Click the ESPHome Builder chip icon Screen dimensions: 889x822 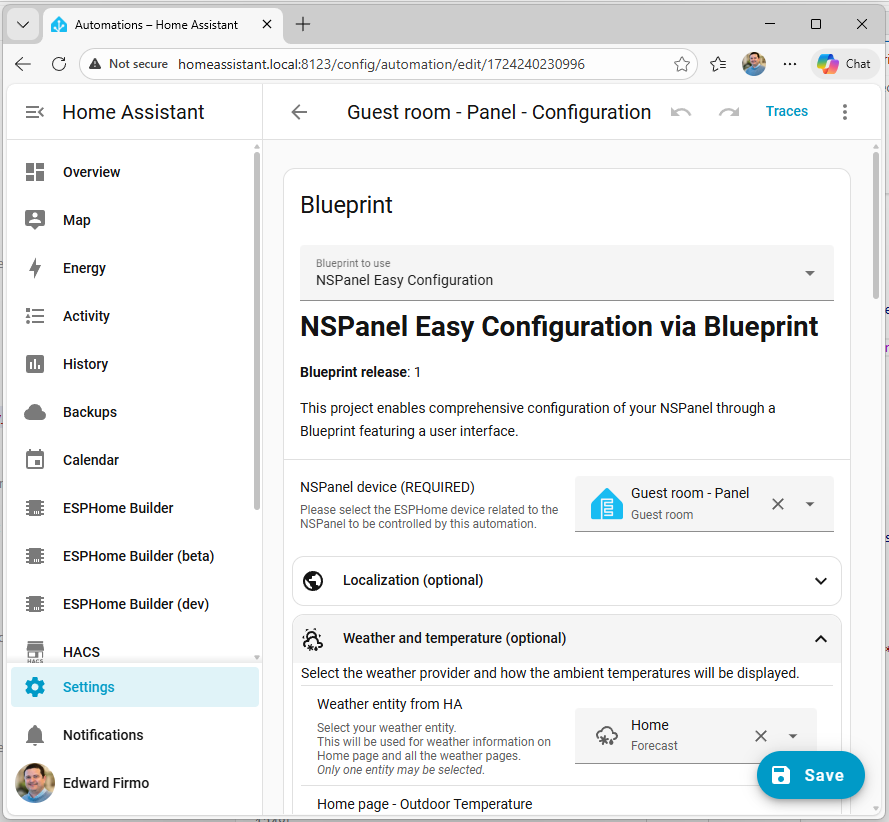click(x=35, y=508)
